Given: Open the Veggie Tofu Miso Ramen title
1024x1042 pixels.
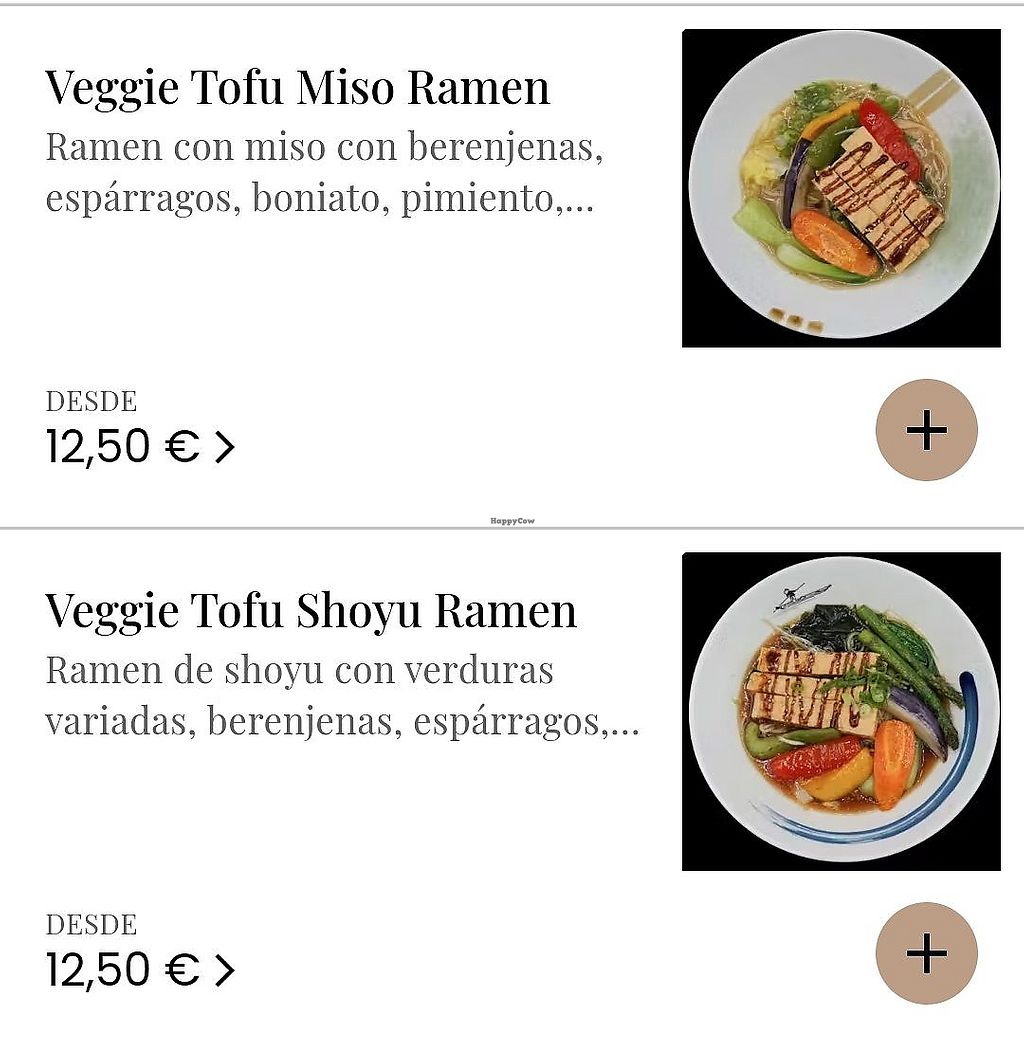Looking at the screenshot, I should [297, 88].
